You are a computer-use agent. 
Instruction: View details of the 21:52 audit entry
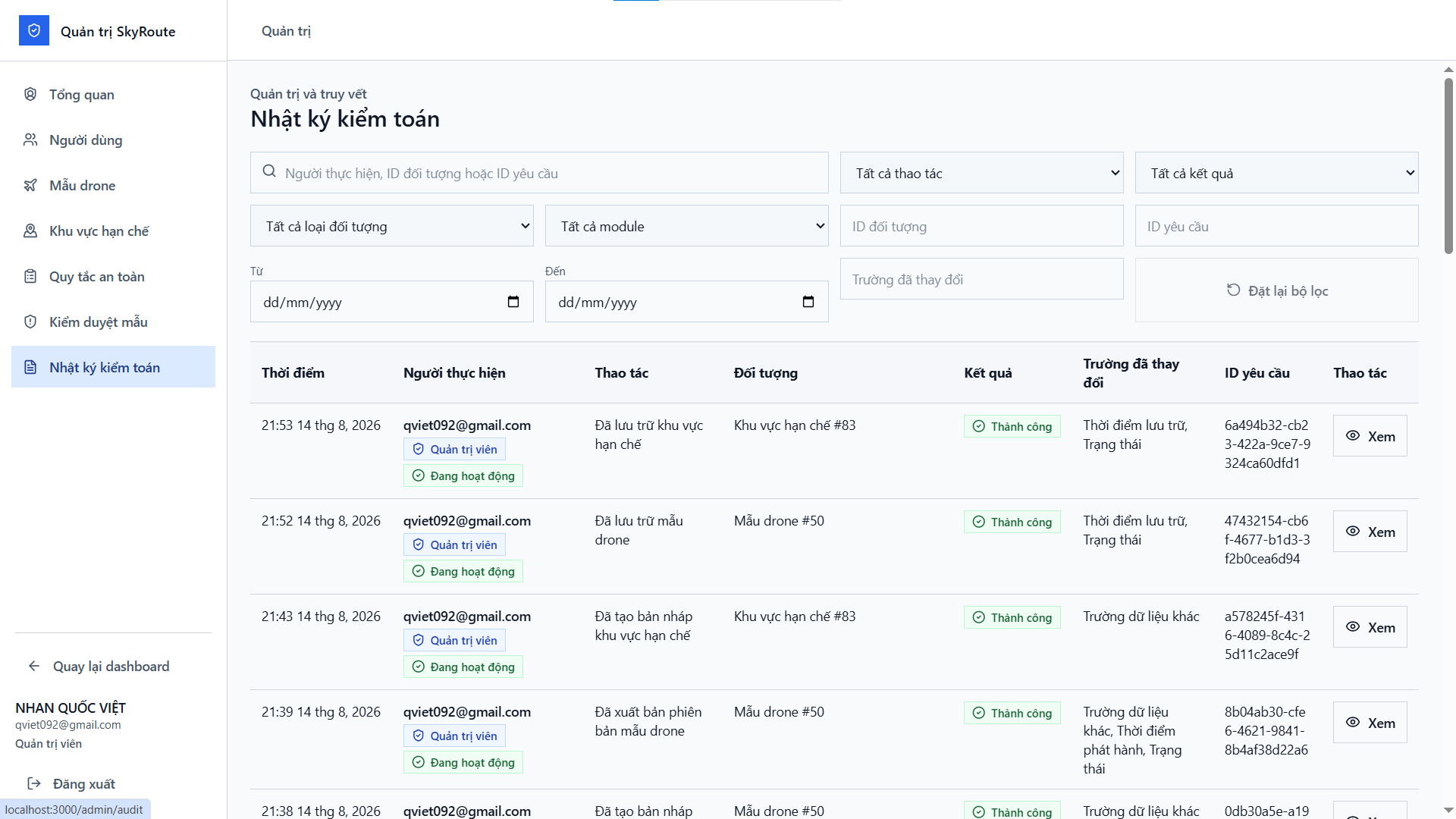pyautogui.click(x=1370, y=532)
